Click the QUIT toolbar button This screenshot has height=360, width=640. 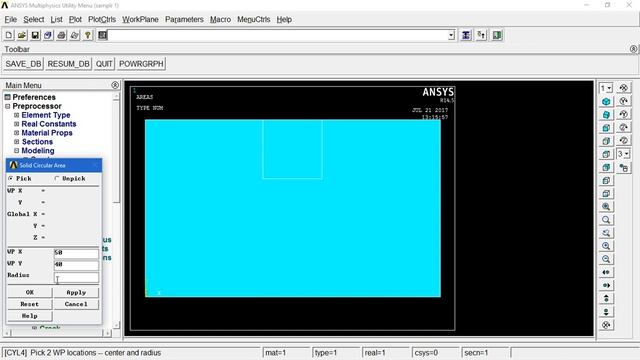click(x=104, y=64)
